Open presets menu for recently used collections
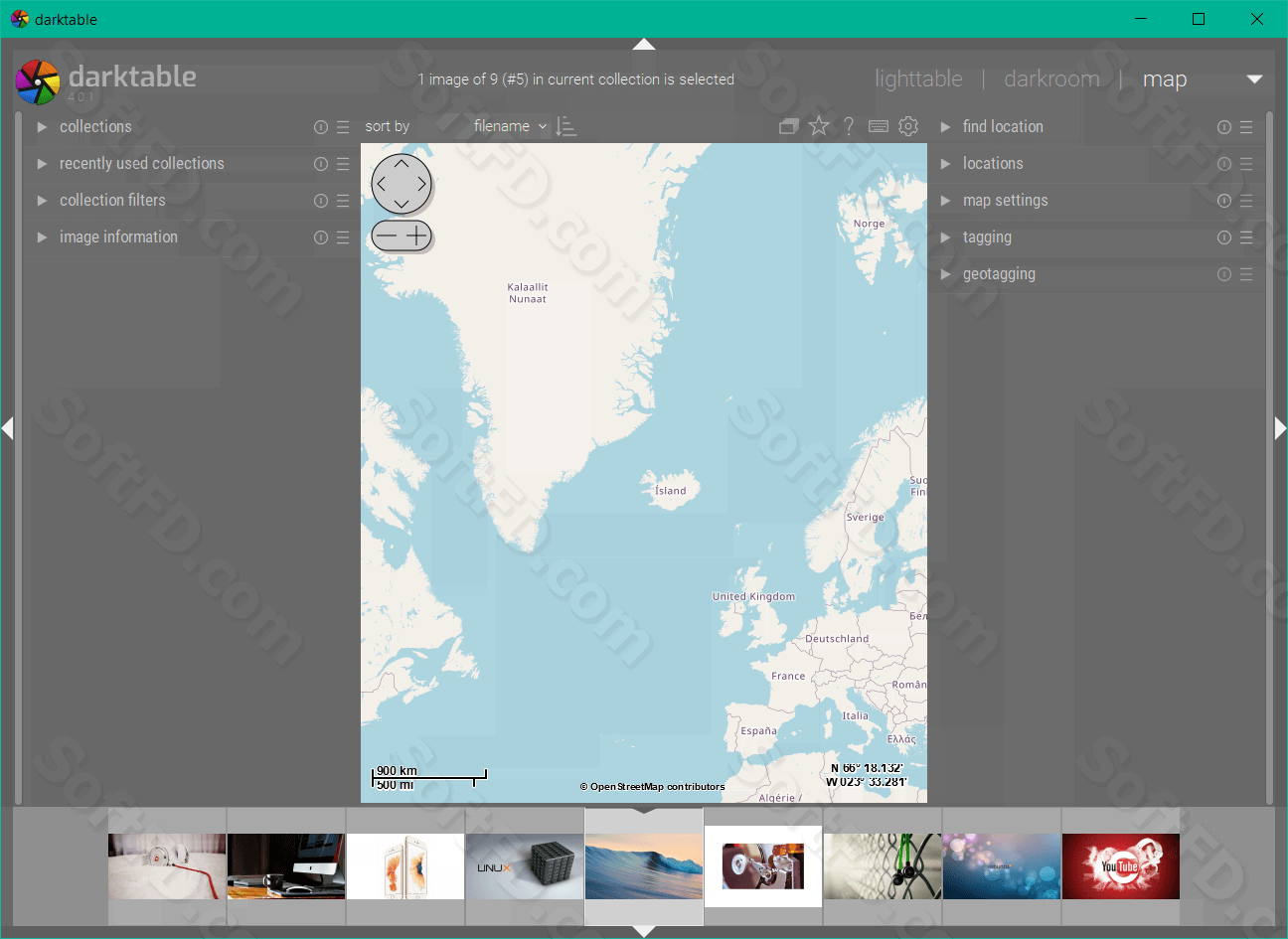This screenshot has height=939, width=1288. tap(343, 164)
